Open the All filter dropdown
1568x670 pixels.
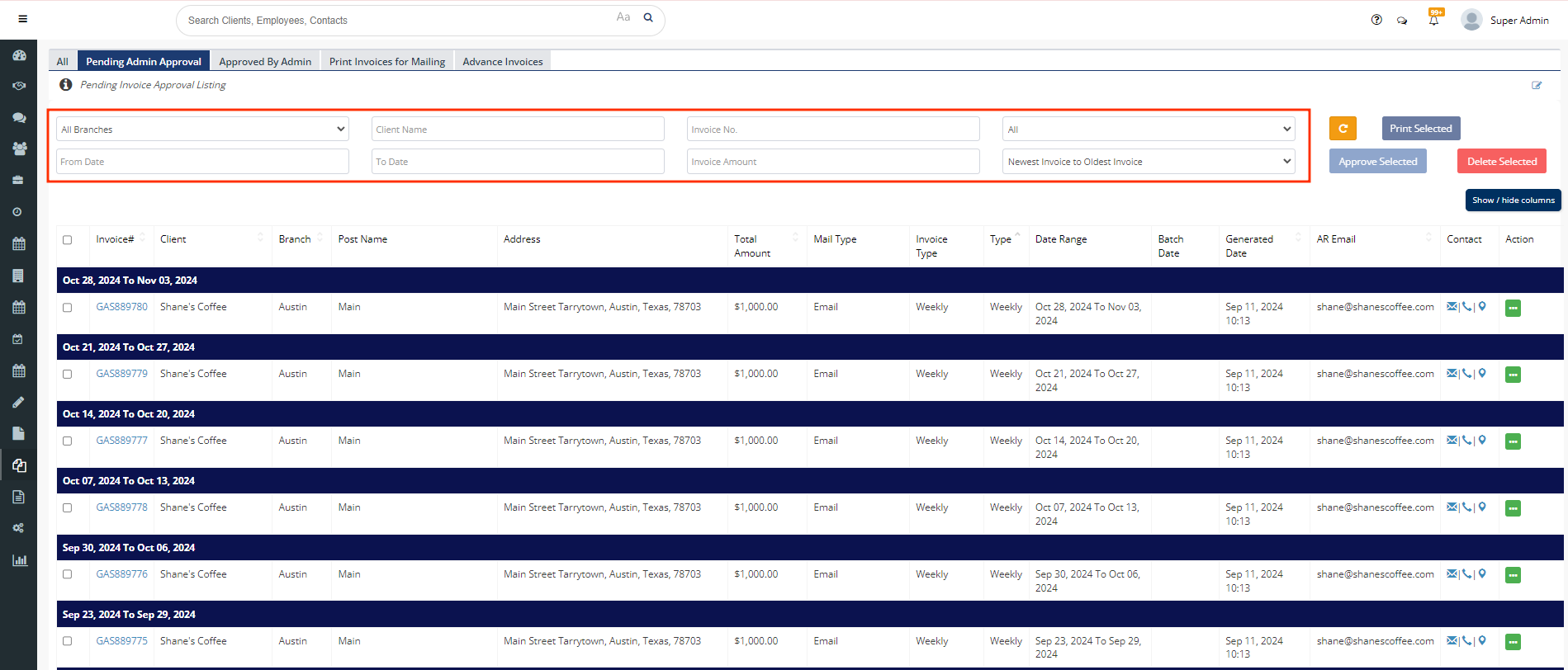coord(1149,130)
